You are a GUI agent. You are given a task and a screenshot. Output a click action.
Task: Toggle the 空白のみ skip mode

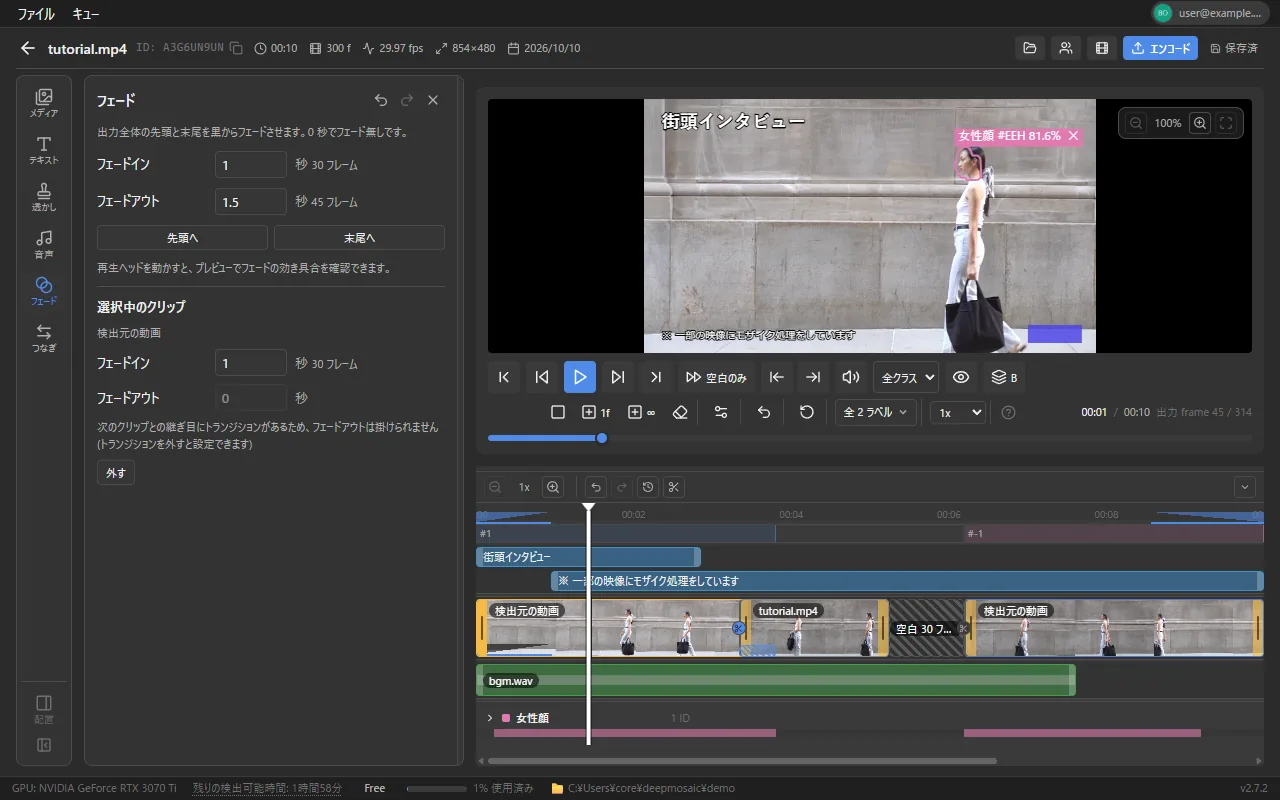tap(716, 377)
